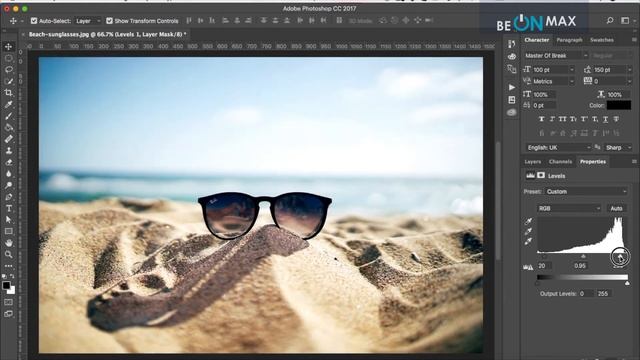Toggle Quick Mask mode icon
The width and height of the screenshot is (640, 360).
coord(9,302)
